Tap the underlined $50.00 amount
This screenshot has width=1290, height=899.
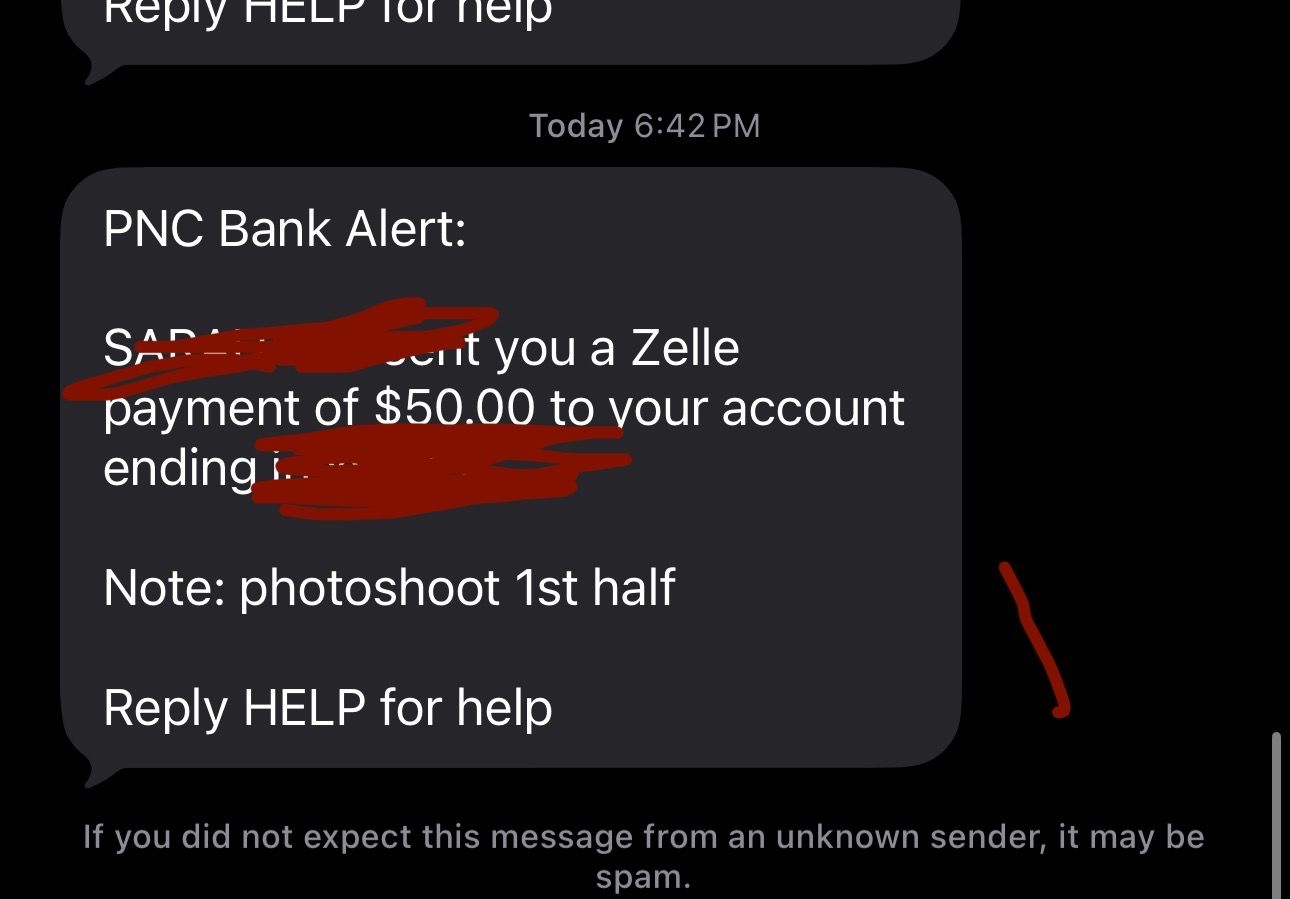454,408
